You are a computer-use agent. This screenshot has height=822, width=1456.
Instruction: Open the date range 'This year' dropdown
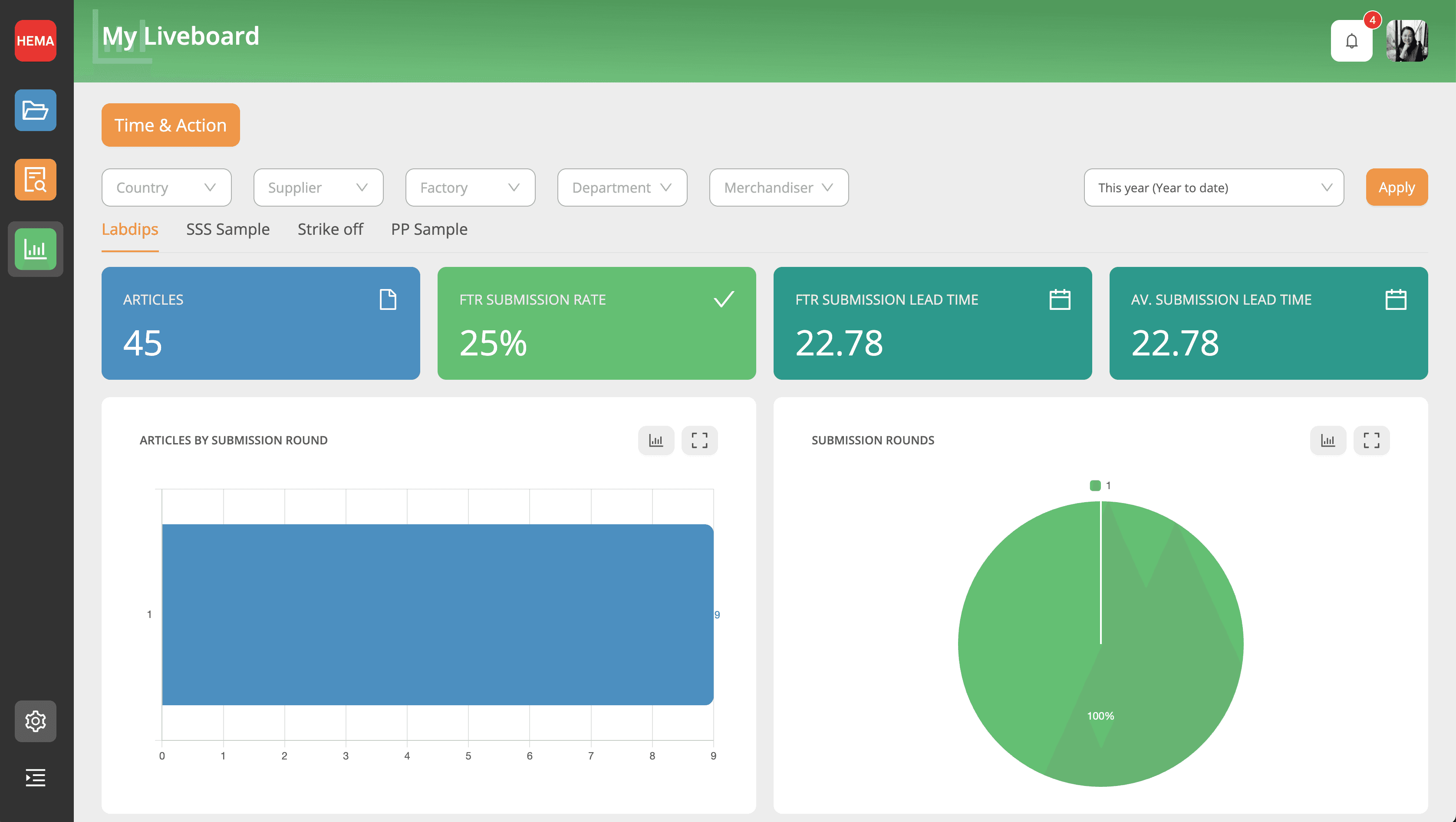[x=1213, y=187]
